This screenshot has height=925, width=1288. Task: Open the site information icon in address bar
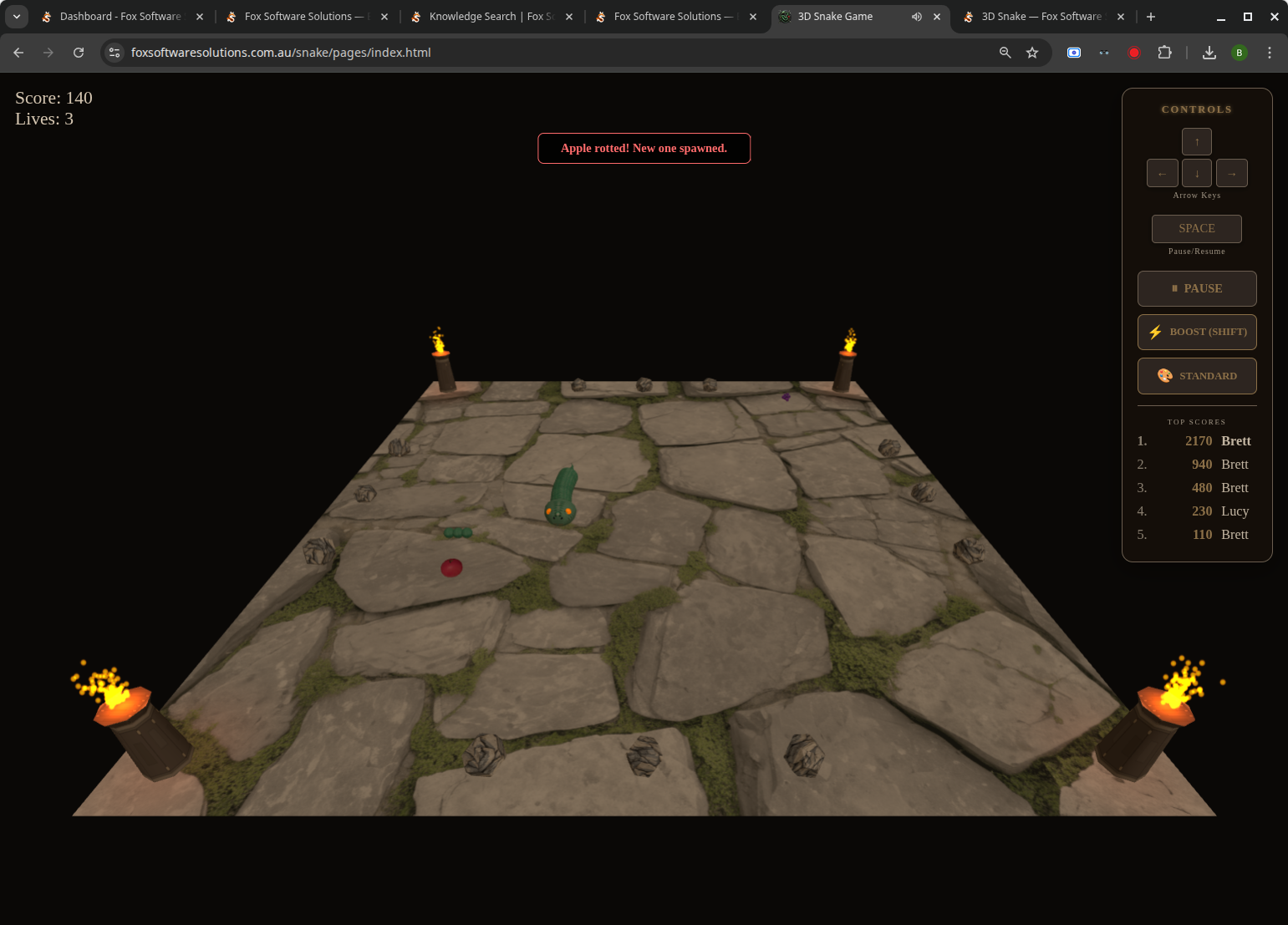(x=114, y=52)
